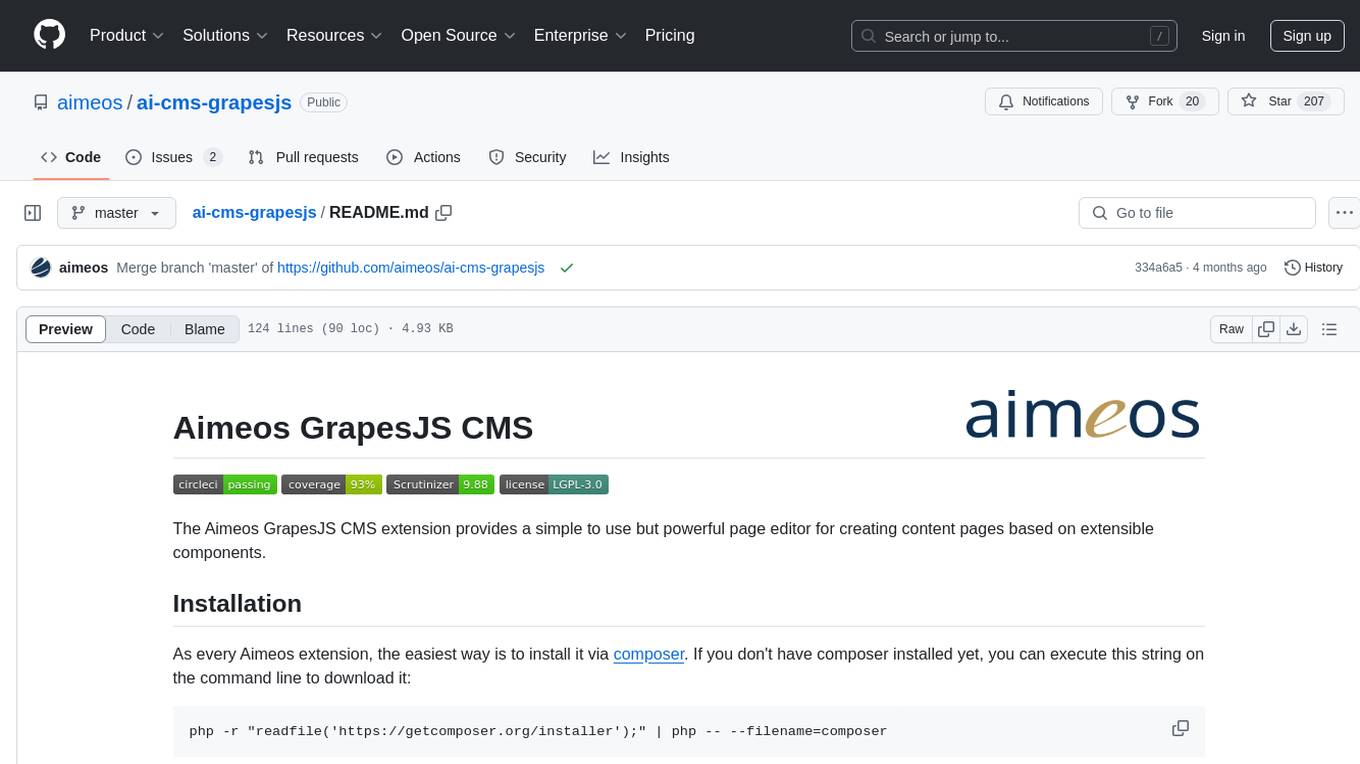The height and width of the screenshot is (764, 1360).
Task: View the commit status check mark
Action: 567,267
